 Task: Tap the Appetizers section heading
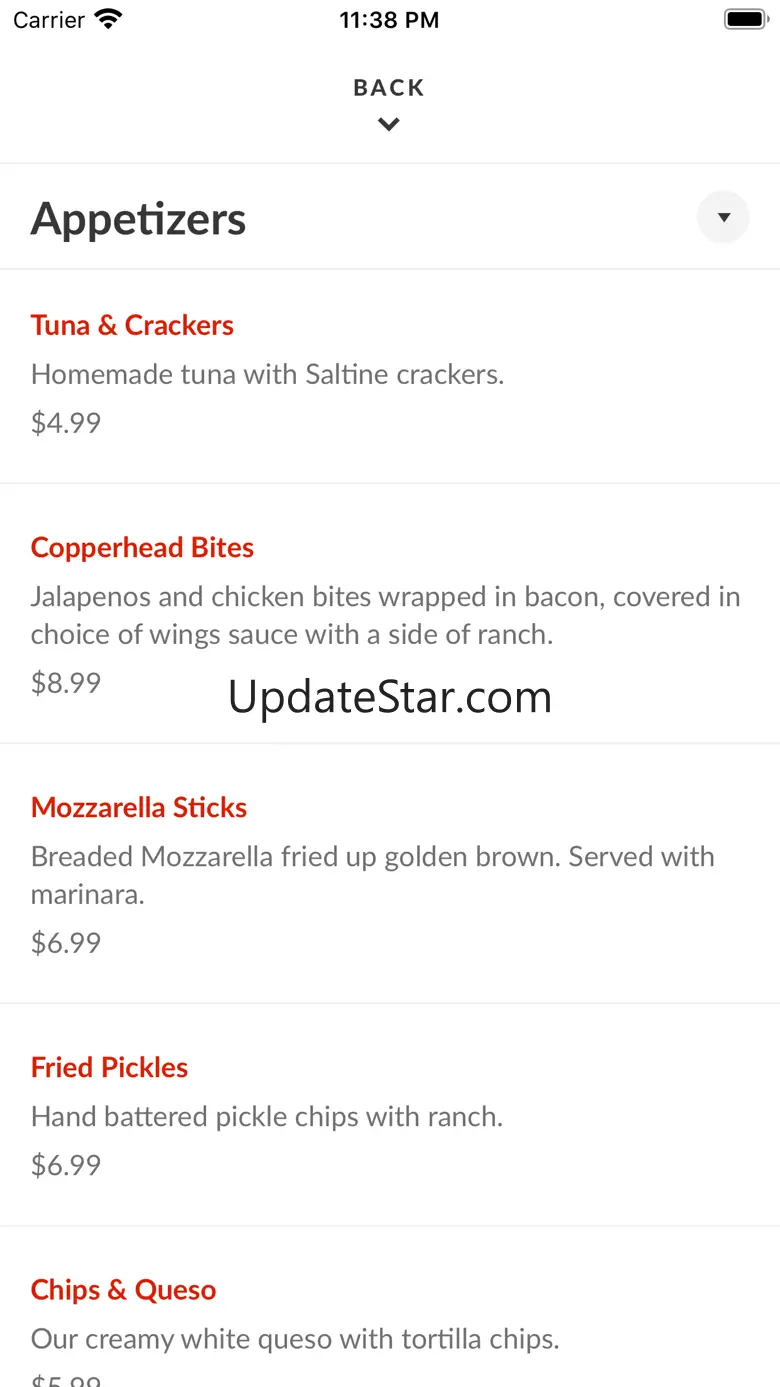[139, 219]
